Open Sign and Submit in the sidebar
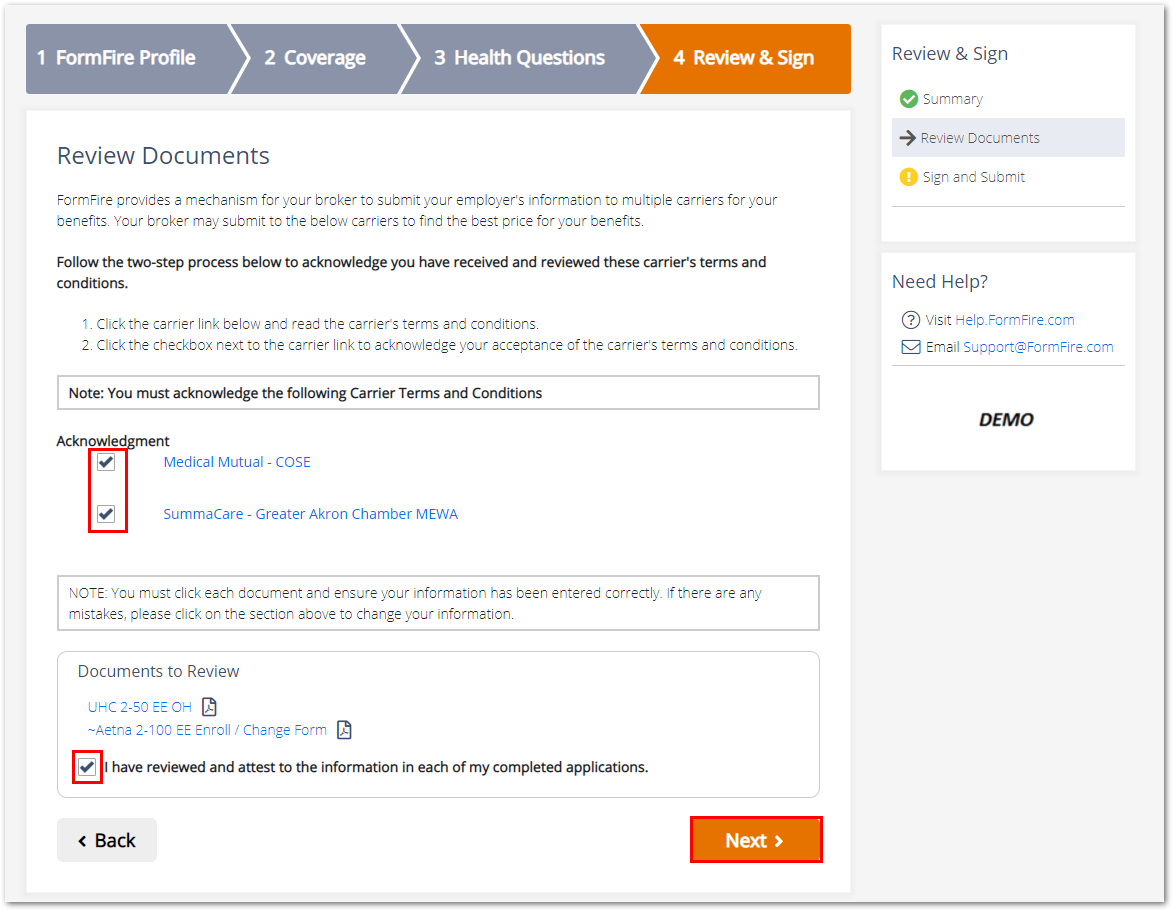1173x911 pixels. 973,177
